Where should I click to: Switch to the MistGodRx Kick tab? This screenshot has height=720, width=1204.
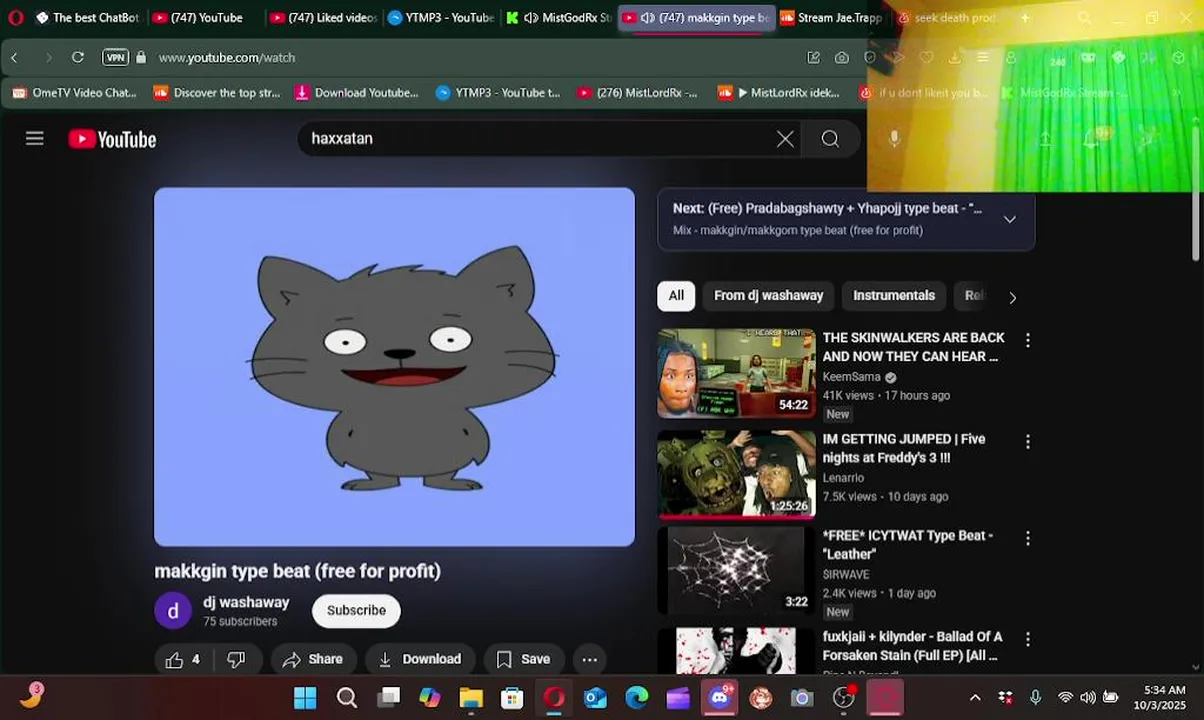tap(559, 18)
